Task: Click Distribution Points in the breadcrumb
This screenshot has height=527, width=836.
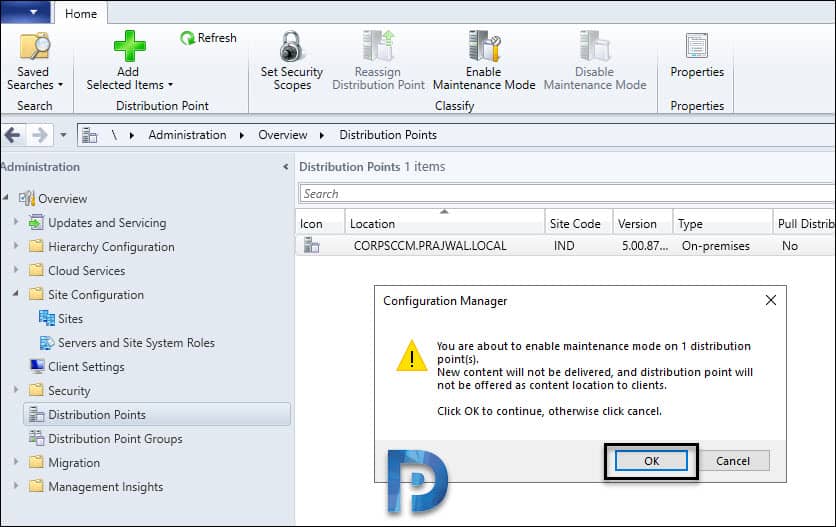Action: 388,135
